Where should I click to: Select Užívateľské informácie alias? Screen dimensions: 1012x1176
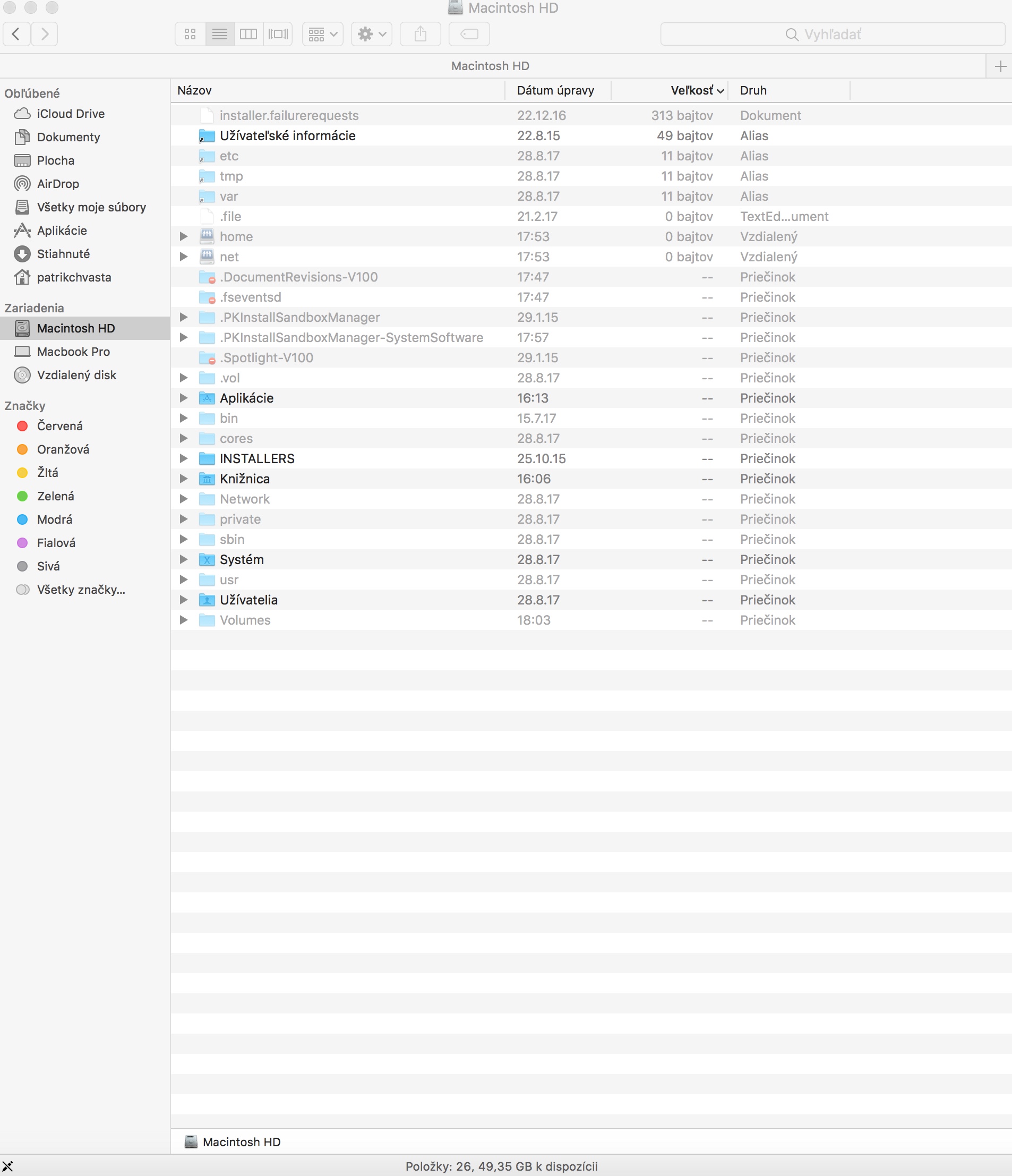tap(591, 135)
